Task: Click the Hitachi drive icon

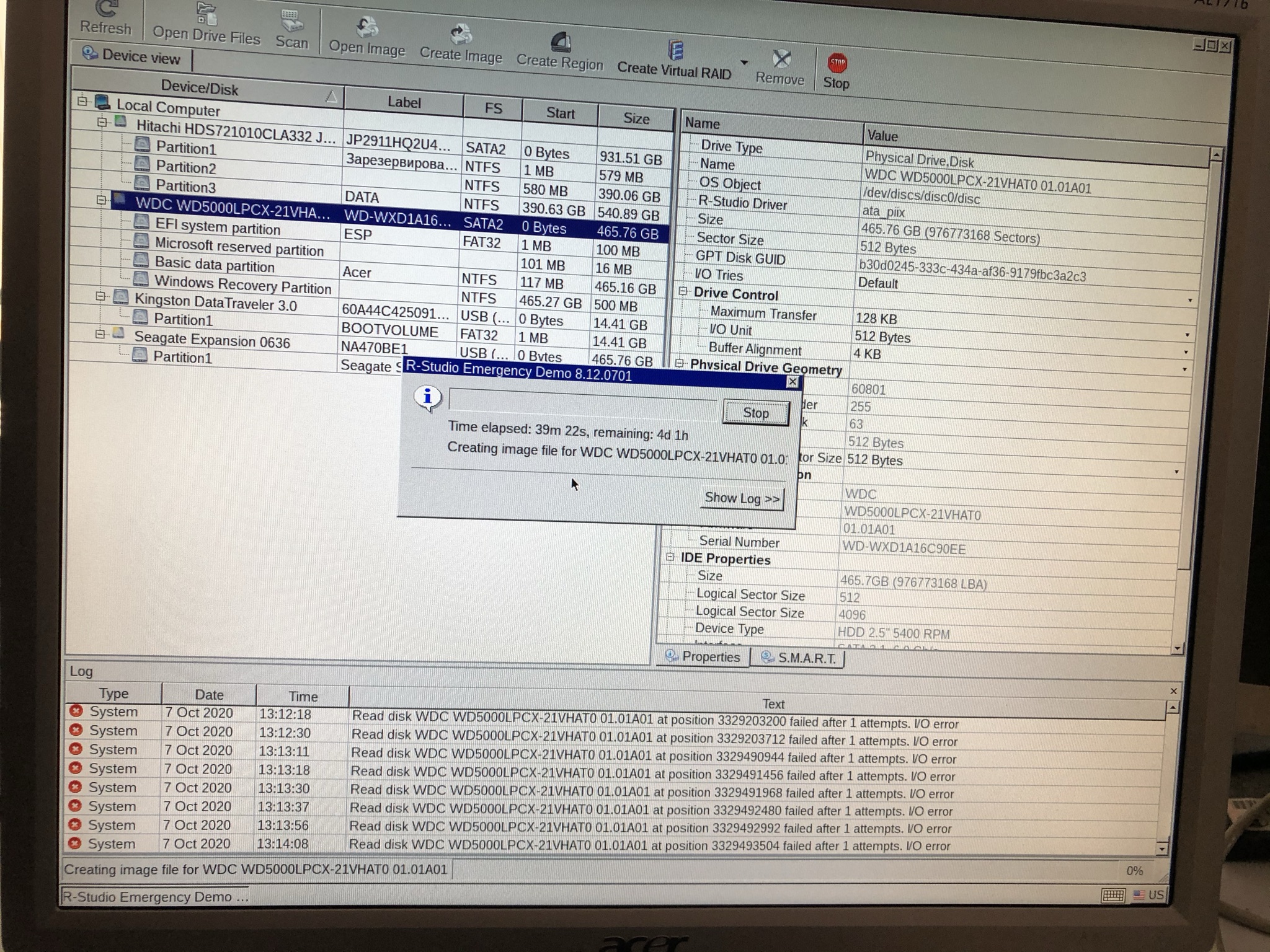Action: 121,123
